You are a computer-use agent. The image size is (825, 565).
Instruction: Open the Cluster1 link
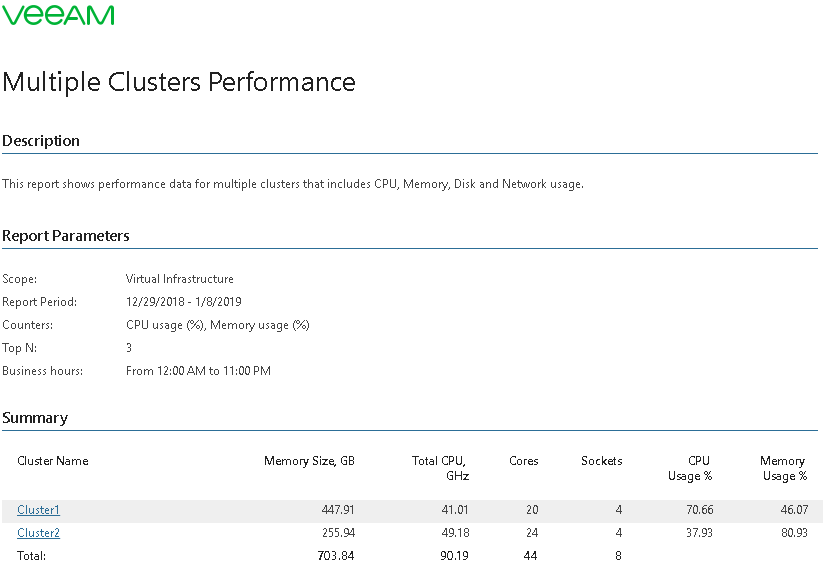click(x=38, y=510)
